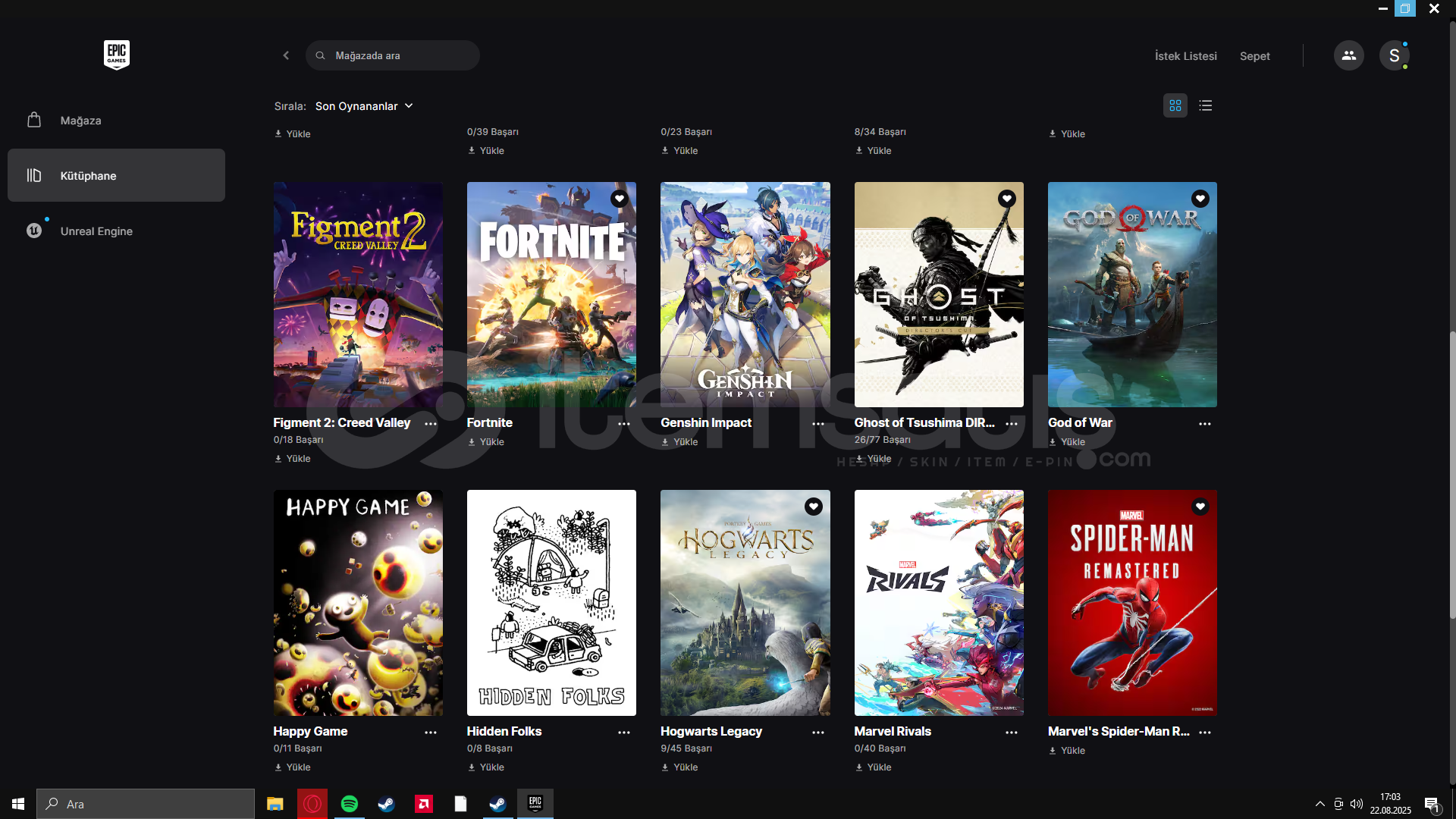The image size is (1456, 819).
Task: Open three-dot menu for Marvel's Spider-Man Remastered
Action: [x=1205, y=733]
